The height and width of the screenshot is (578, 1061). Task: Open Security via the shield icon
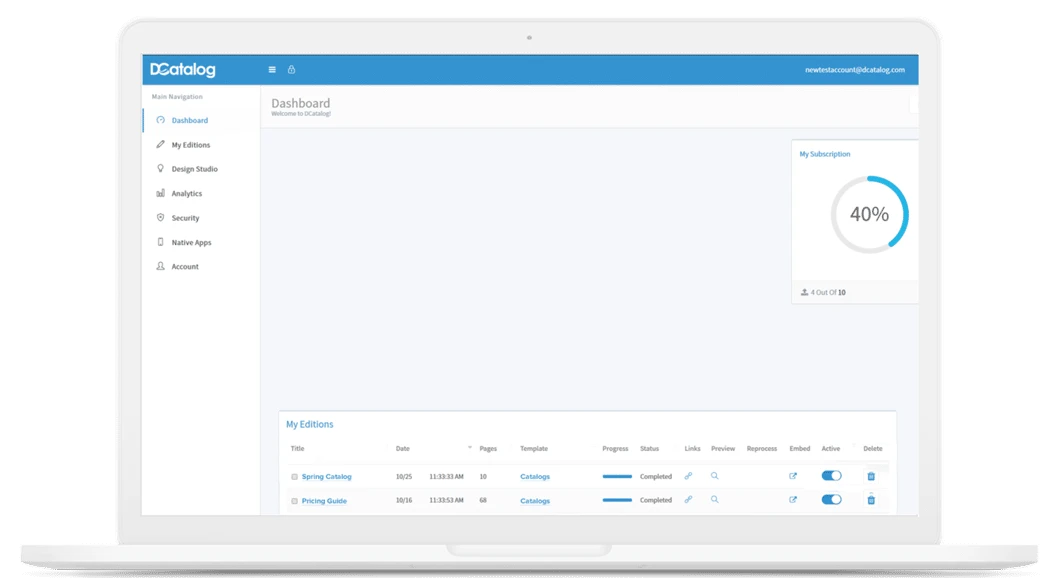click(161, 218)
